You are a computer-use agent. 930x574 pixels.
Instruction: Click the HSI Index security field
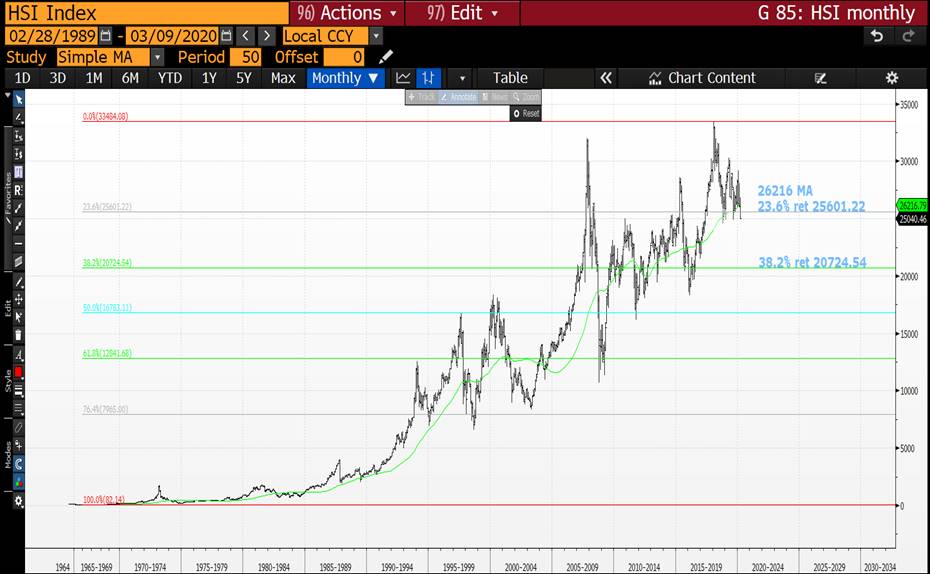[146, 13]
